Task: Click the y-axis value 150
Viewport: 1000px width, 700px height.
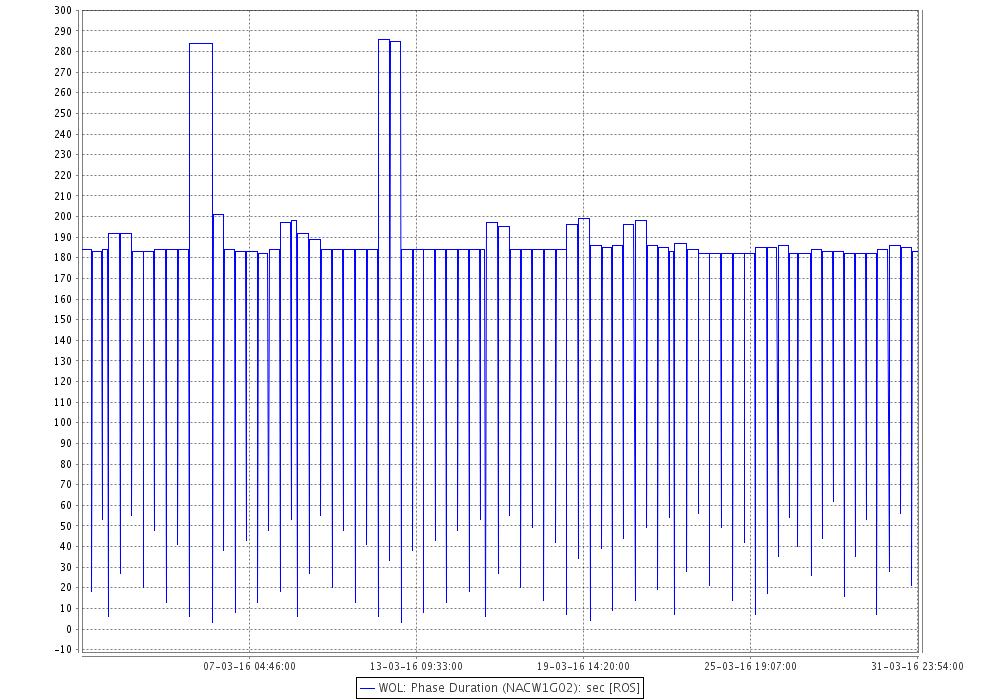Action: (x=63, y=319)
